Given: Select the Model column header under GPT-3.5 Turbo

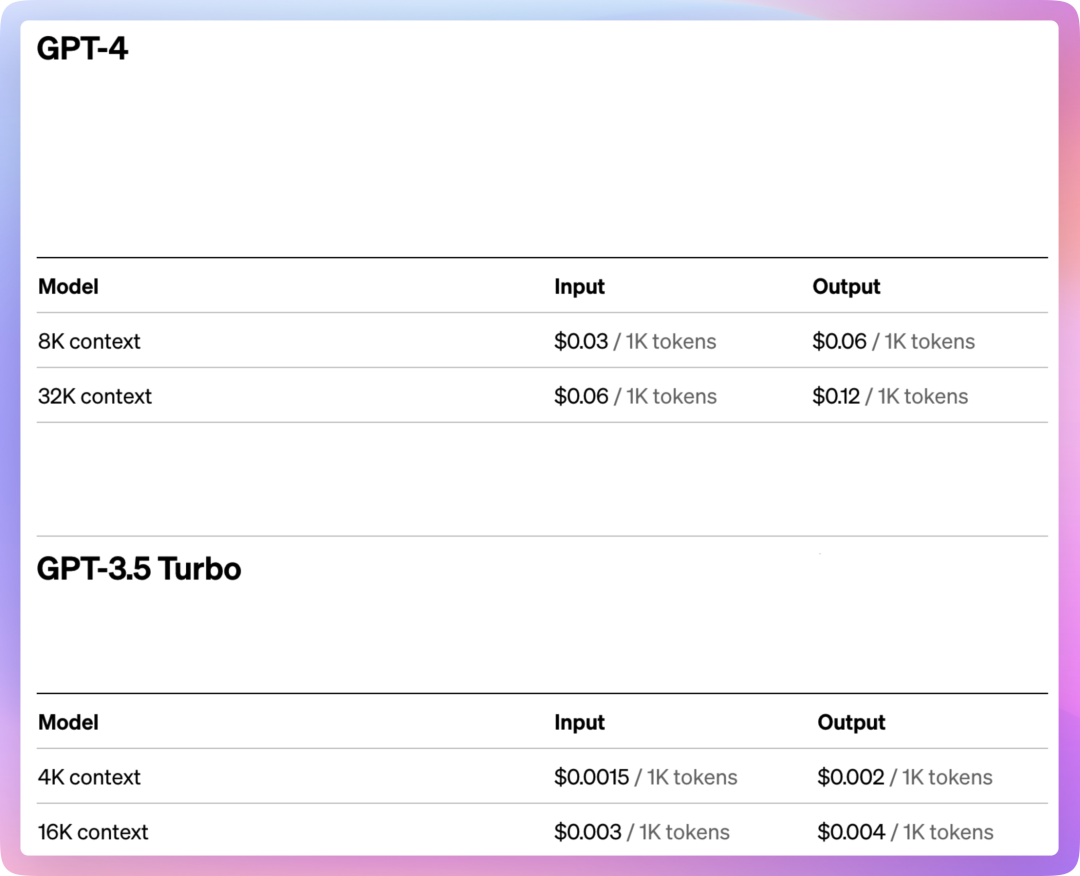Looking at the screenshot, I should (68, 723).
